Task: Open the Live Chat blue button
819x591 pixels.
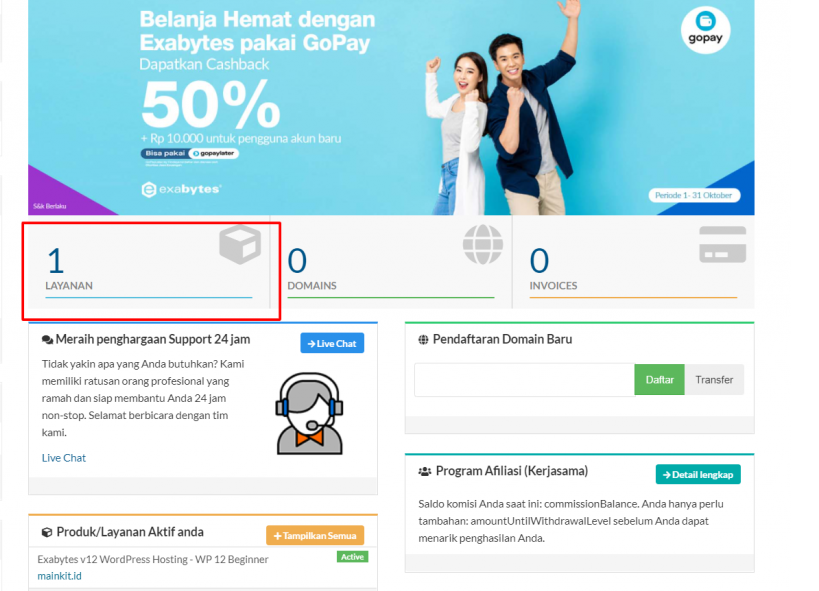Action: pos(332,343)
